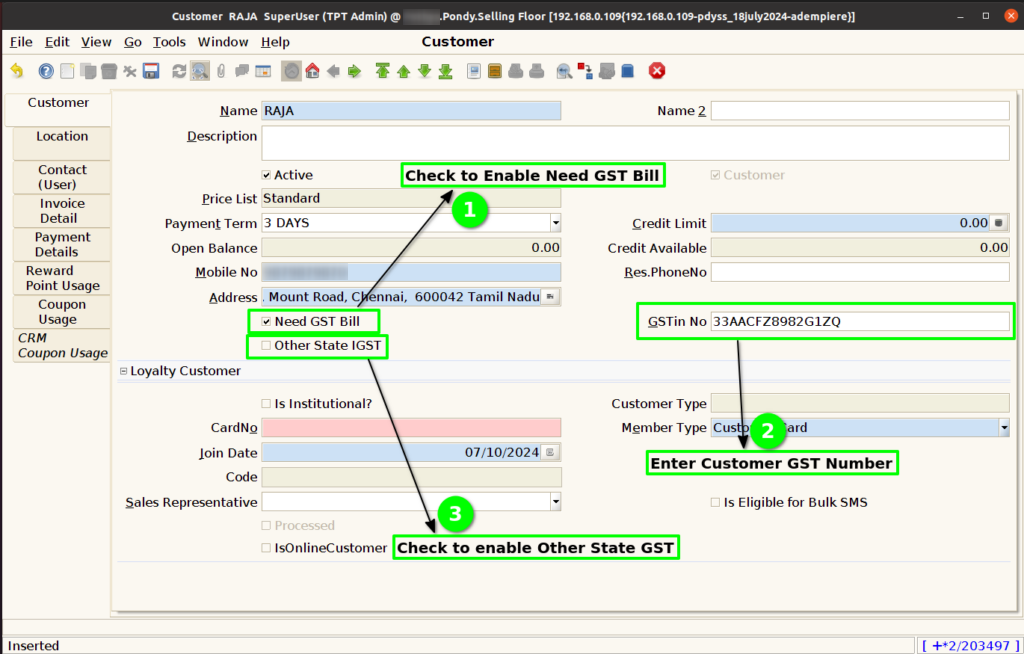This screenshot has height=654, width=1024.
Task: Open the Invoice Detail tab
Action: coord(61,210)
